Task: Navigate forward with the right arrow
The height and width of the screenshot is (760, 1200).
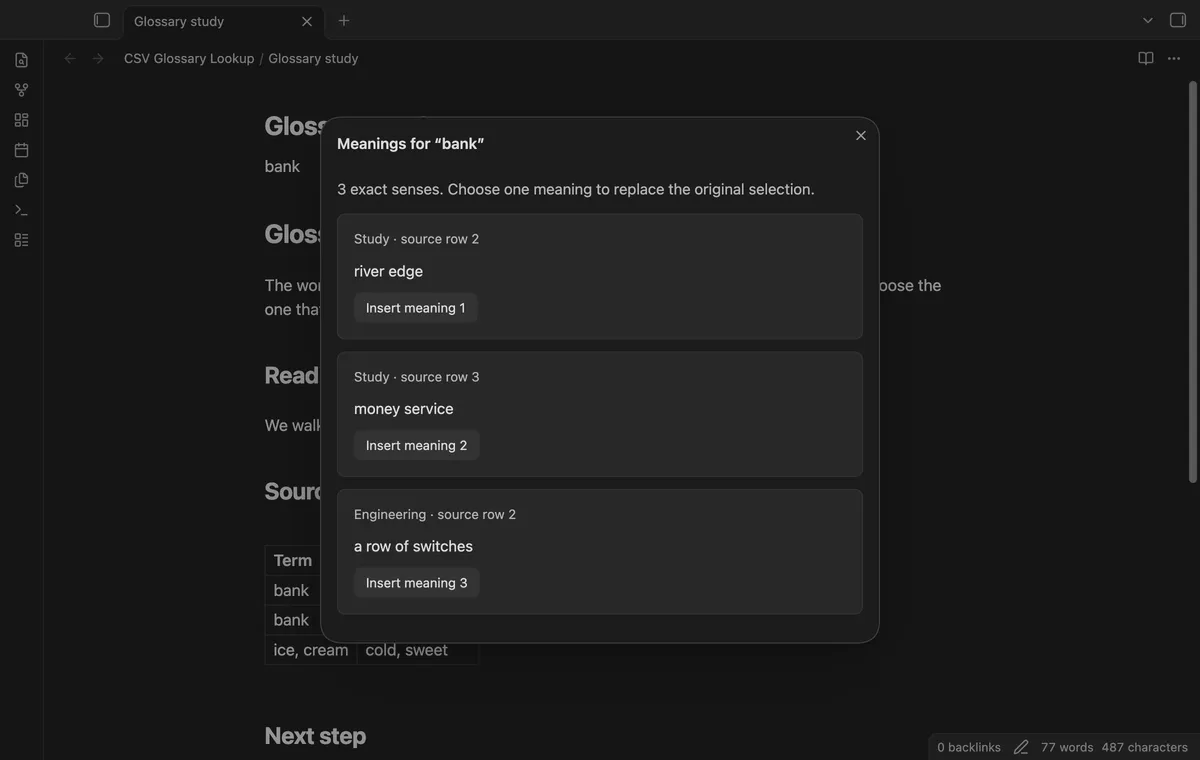Action: click(98, 59)
